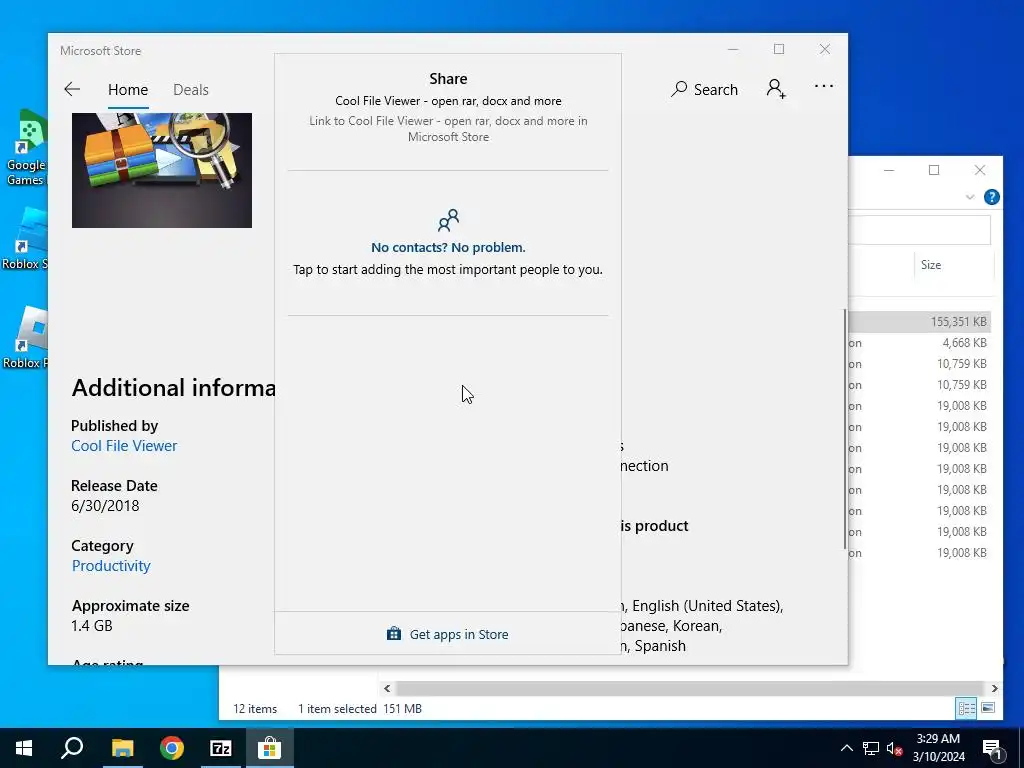Show hidden system tray icons
The width and height of the screenshot is (1024, 768).
coord(846,748)
